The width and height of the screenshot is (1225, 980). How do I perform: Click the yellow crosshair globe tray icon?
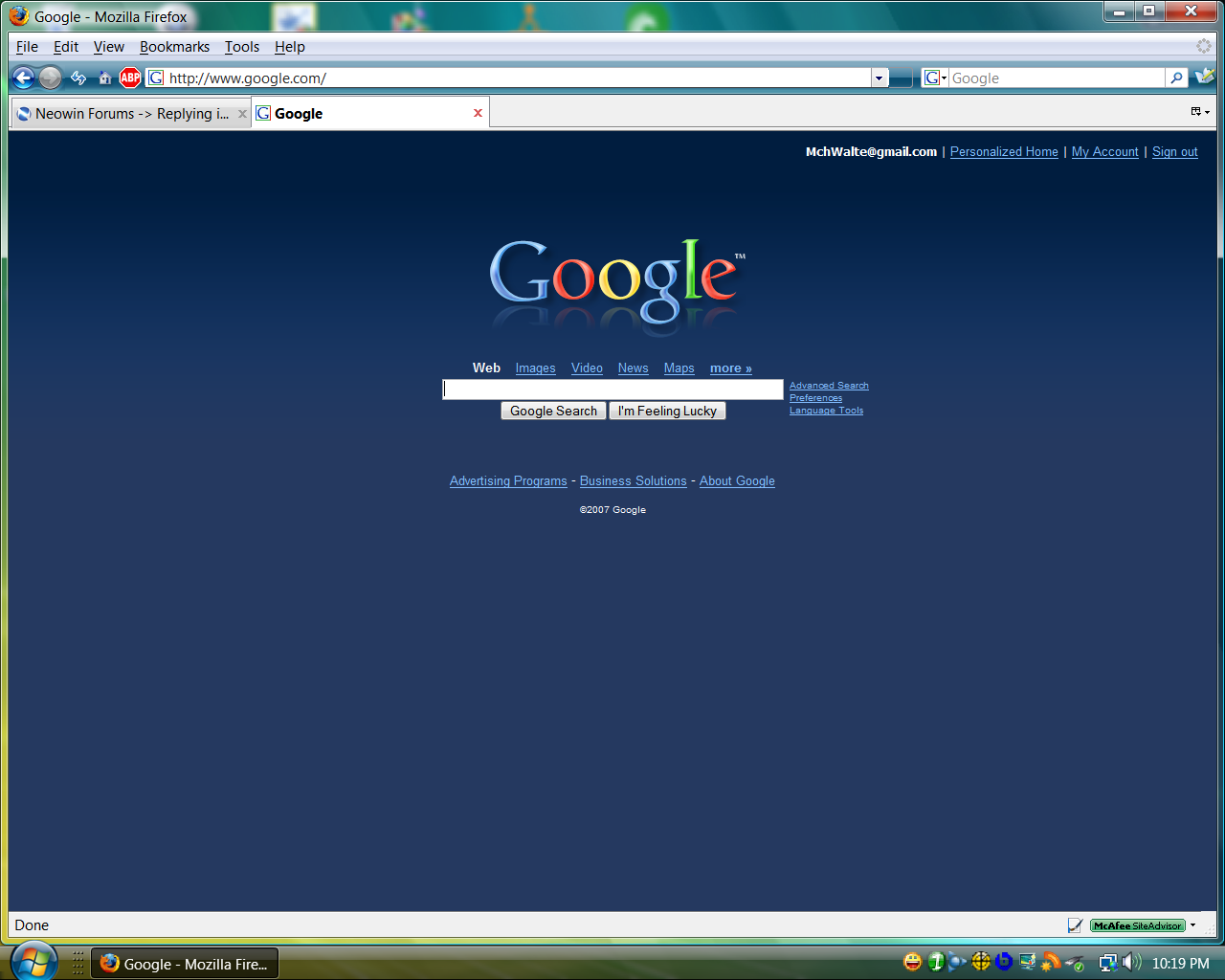pos(981,962)
